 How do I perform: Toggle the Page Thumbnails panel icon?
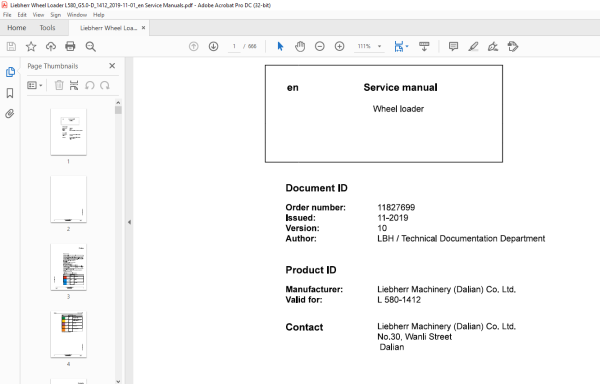[10, 72]
